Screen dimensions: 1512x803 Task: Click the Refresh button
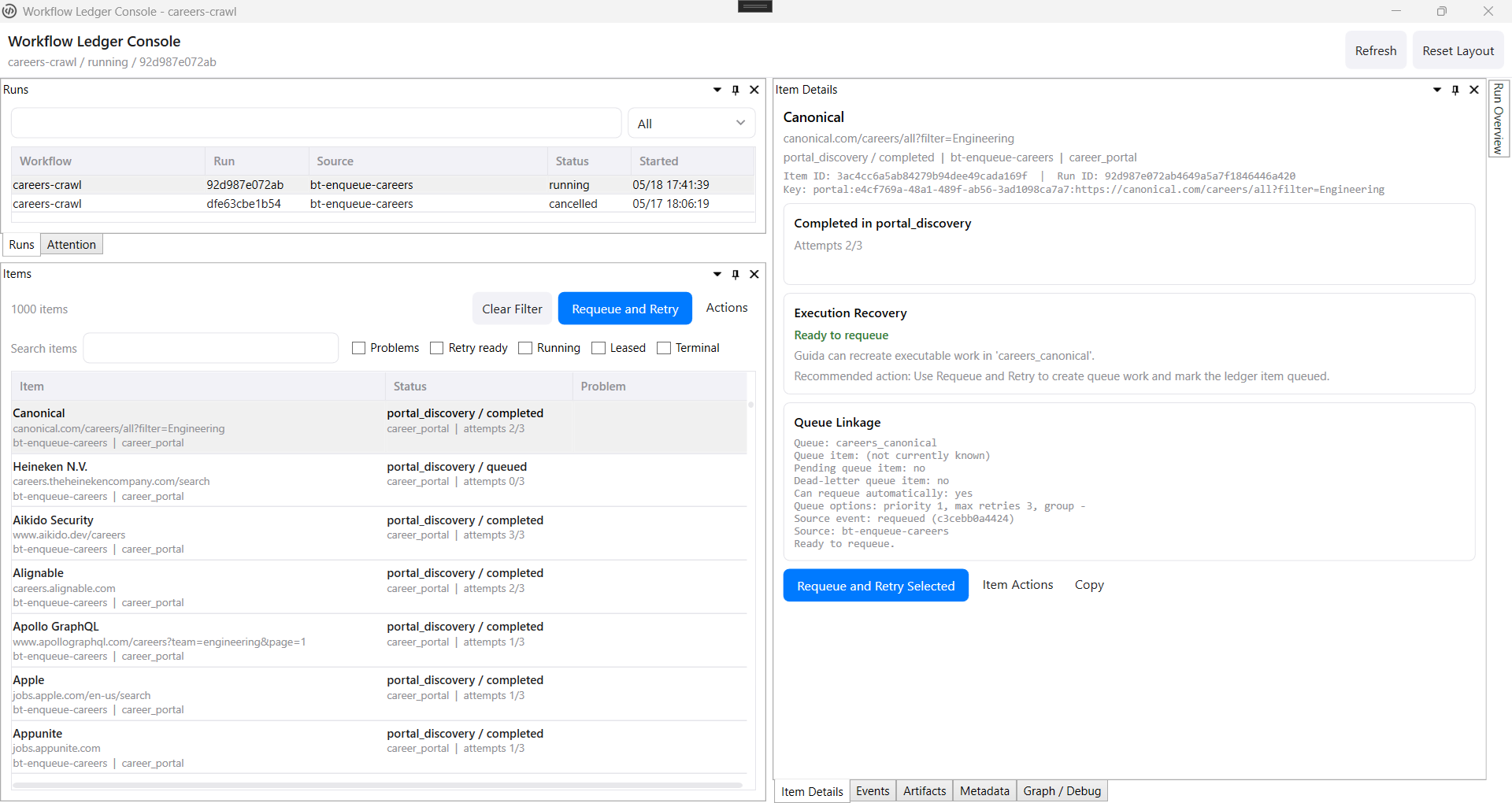(1375, 50)
